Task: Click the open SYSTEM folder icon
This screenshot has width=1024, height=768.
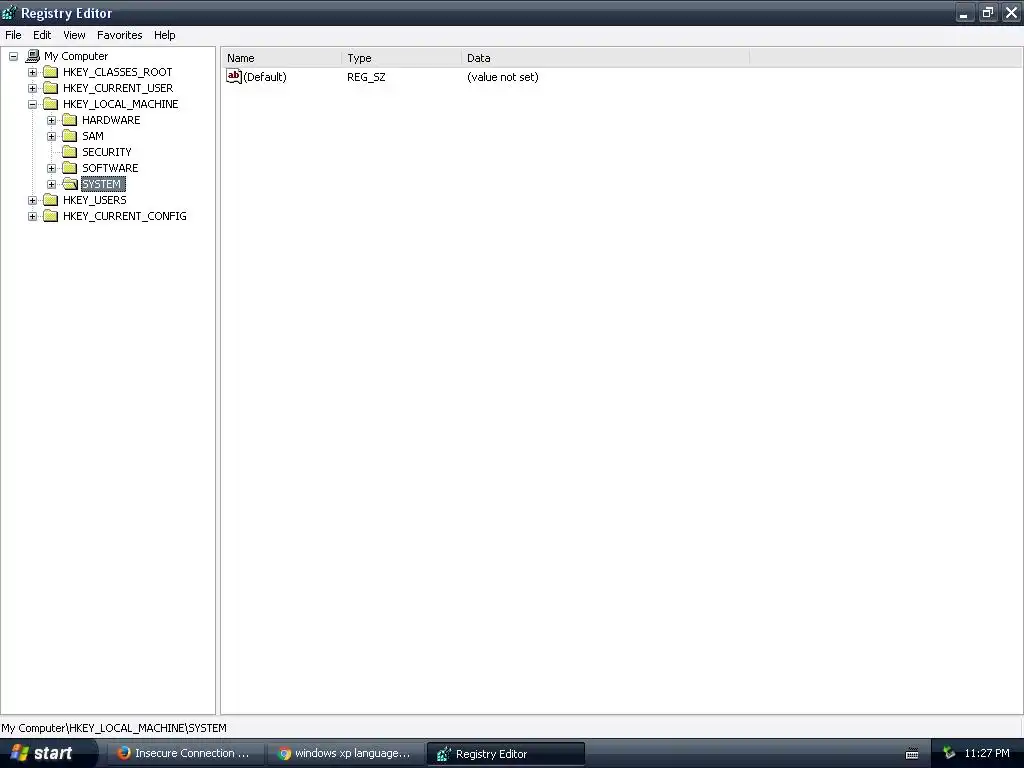Action: pyautogui.click(x=69, y=184)
